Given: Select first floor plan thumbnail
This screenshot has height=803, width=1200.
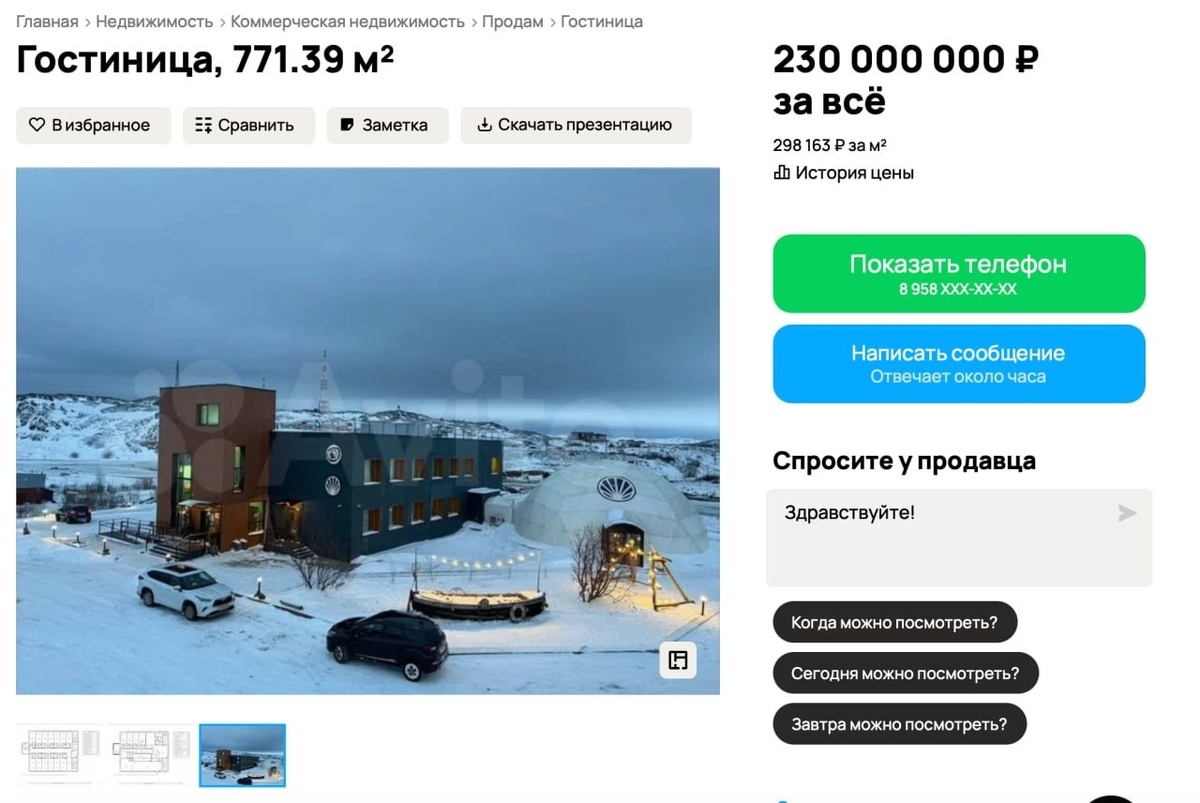Looking at the screenshot, I should pos(59,755).
